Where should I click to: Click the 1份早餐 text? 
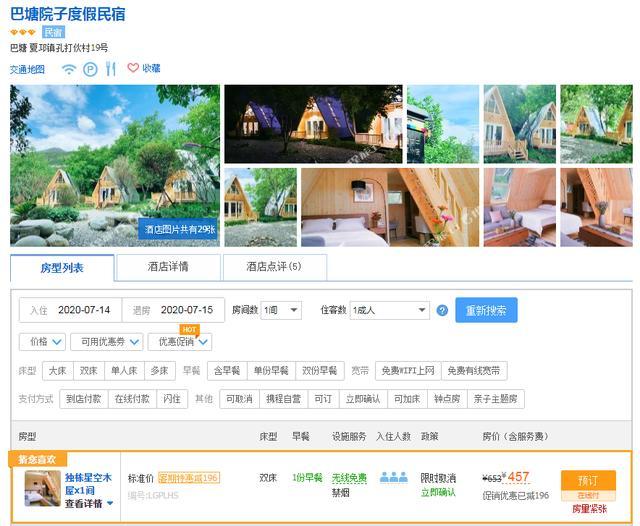[307, 477]
